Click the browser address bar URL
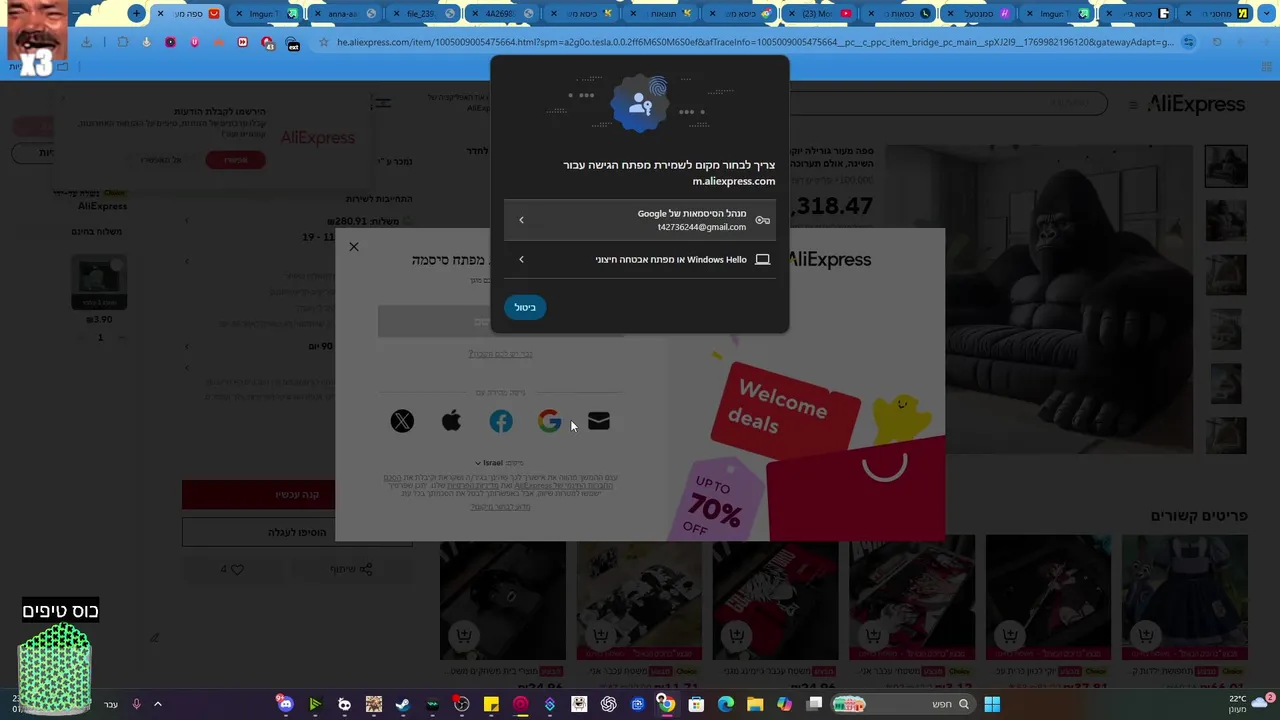Viewport: 1280px width, 720px height. click(755, 43)
